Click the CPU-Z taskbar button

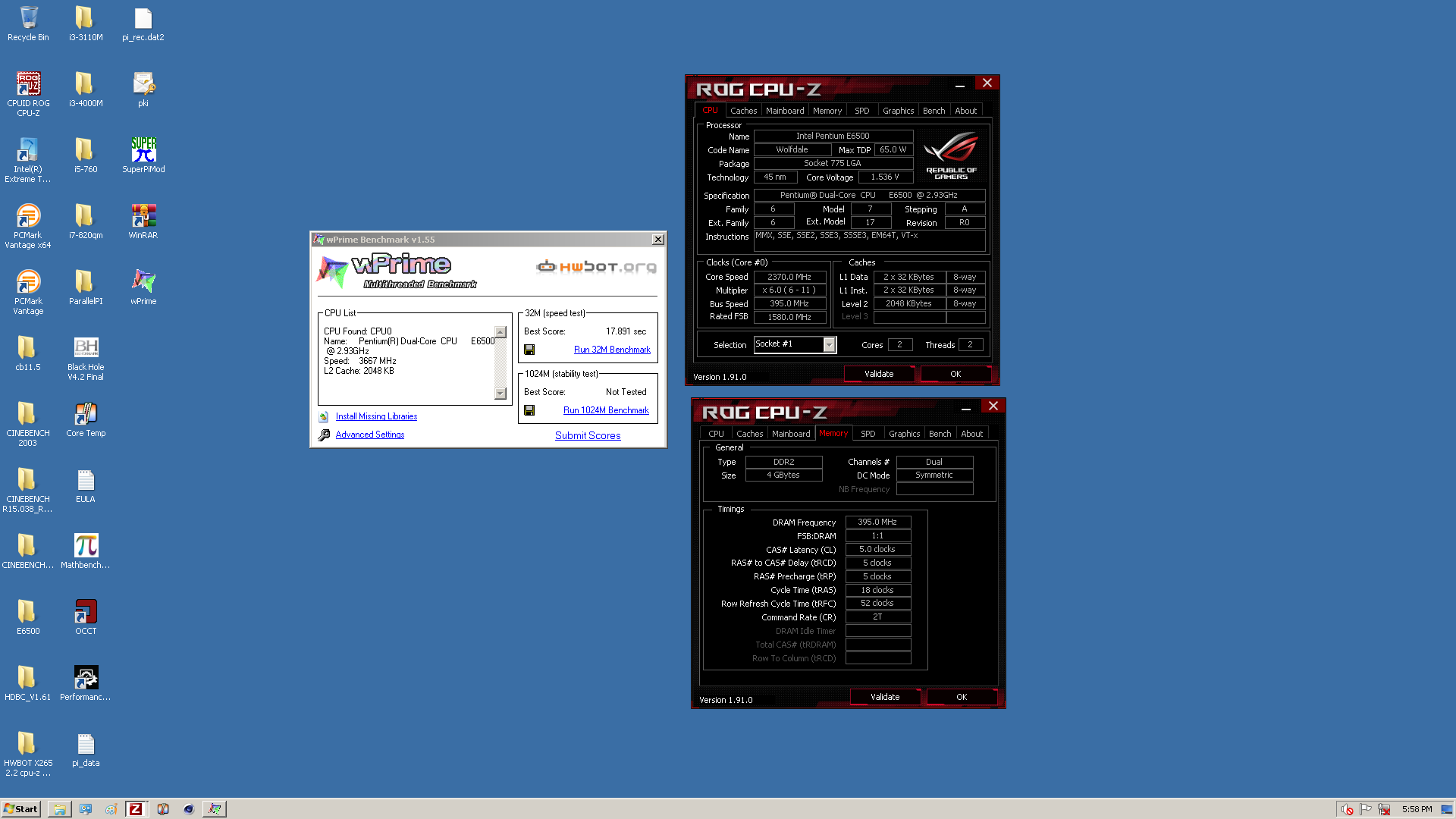136,809
